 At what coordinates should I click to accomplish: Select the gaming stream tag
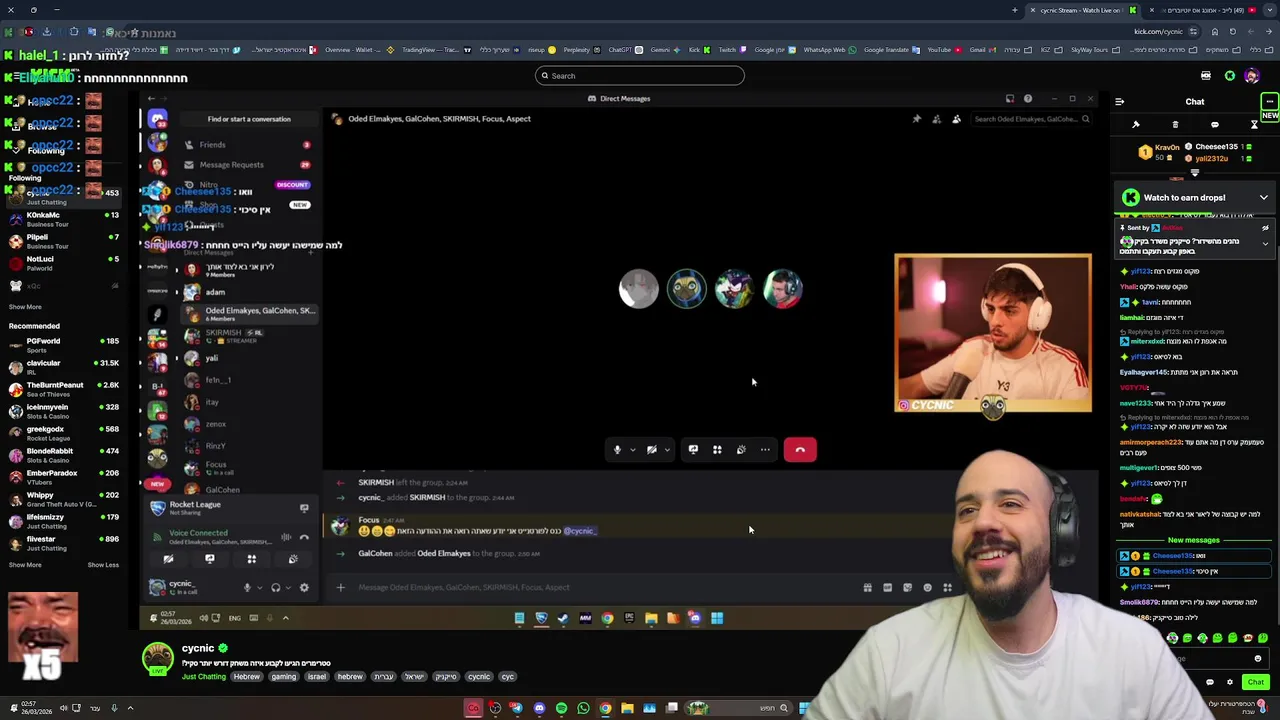(x=283, y=677)
